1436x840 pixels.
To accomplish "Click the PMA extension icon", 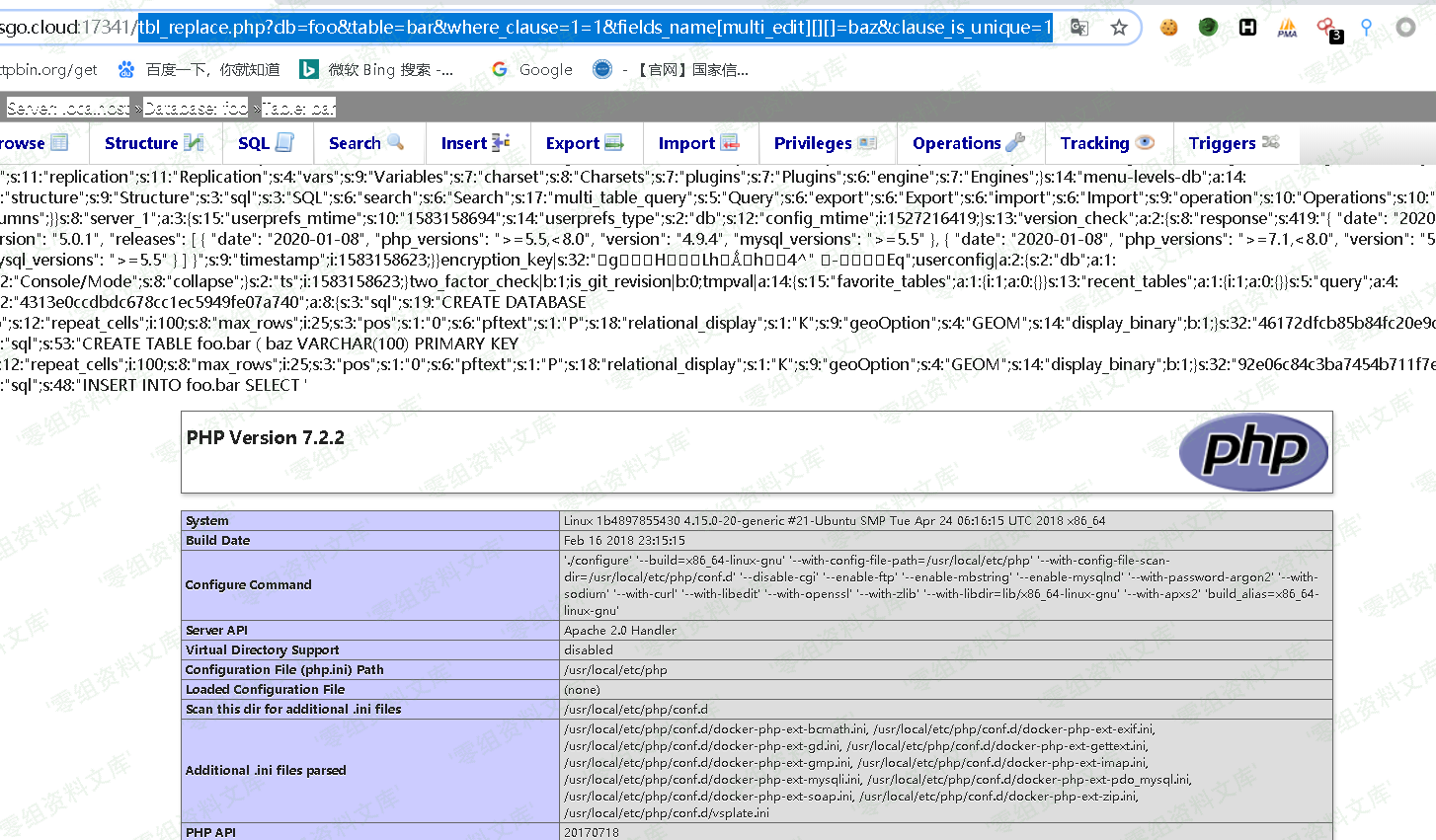I will [1287, 28].
